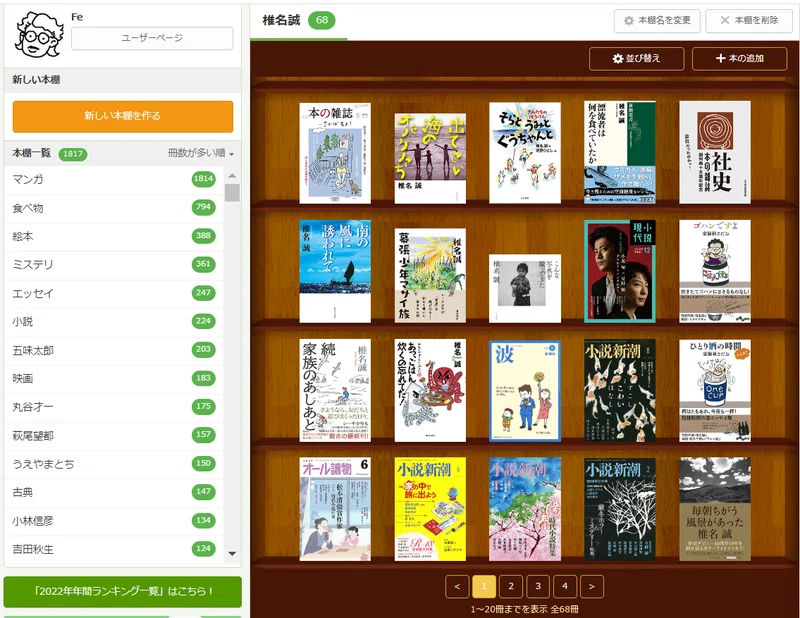The width and height of the screenshot is (800, 618).
Task: Click the shelf list scroll-up arrow
Action: click(232, 176)
